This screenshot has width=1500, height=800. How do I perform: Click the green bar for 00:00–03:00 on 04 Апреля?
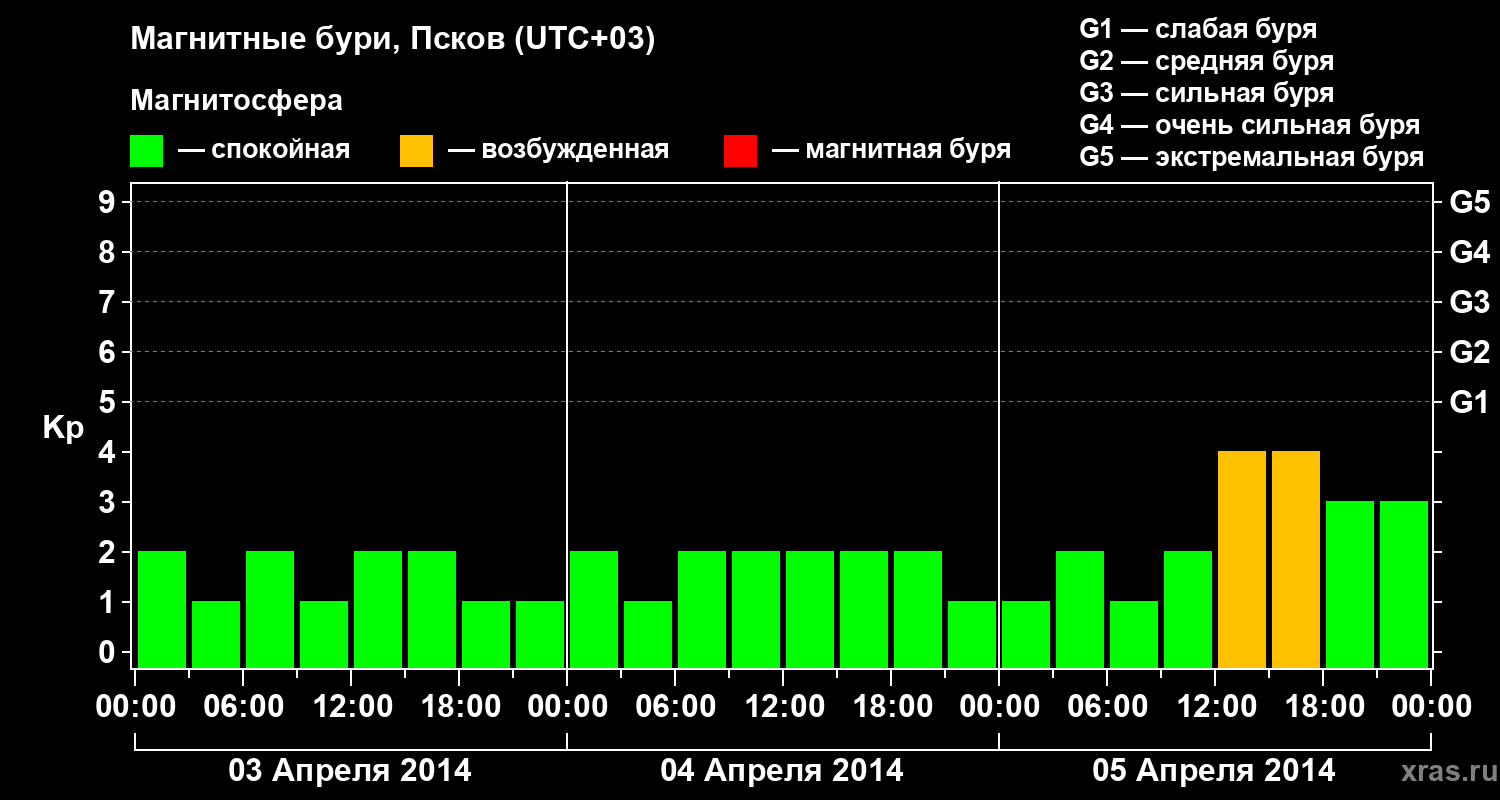click(x=594, y=609)
